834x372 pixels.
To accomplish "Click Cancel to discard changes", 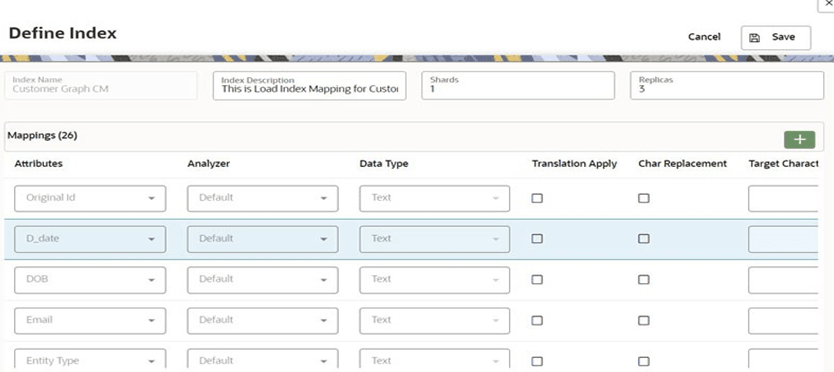I will 704,37.
